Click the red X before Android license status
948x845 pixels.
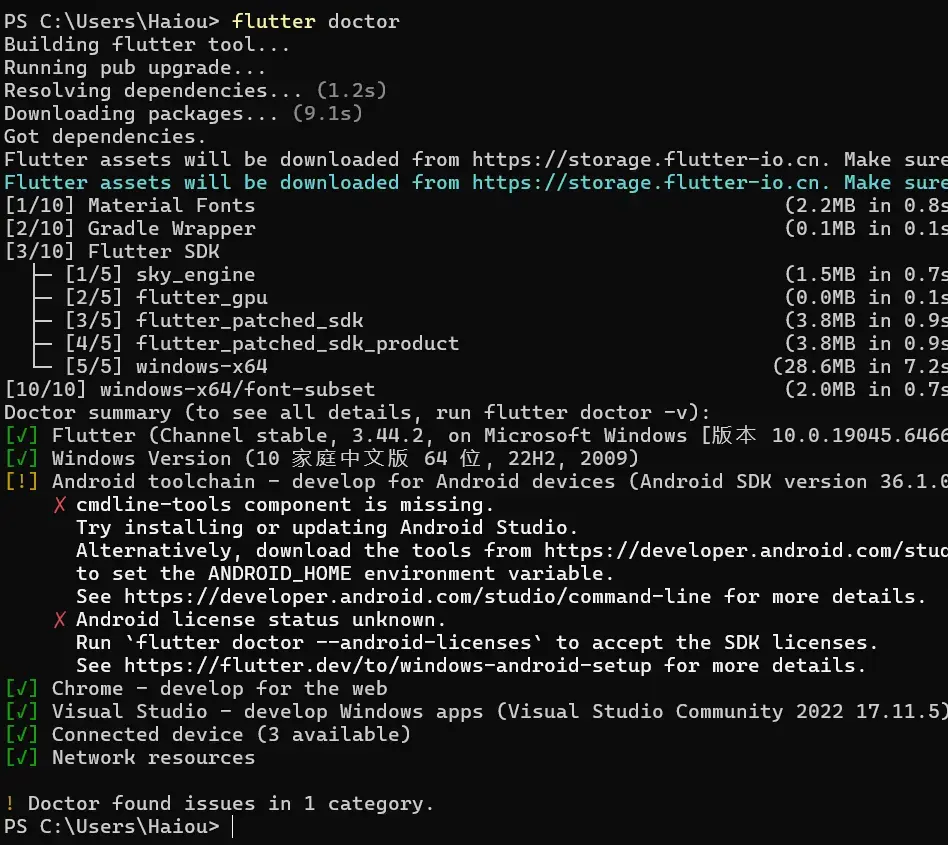pos(59,620)
